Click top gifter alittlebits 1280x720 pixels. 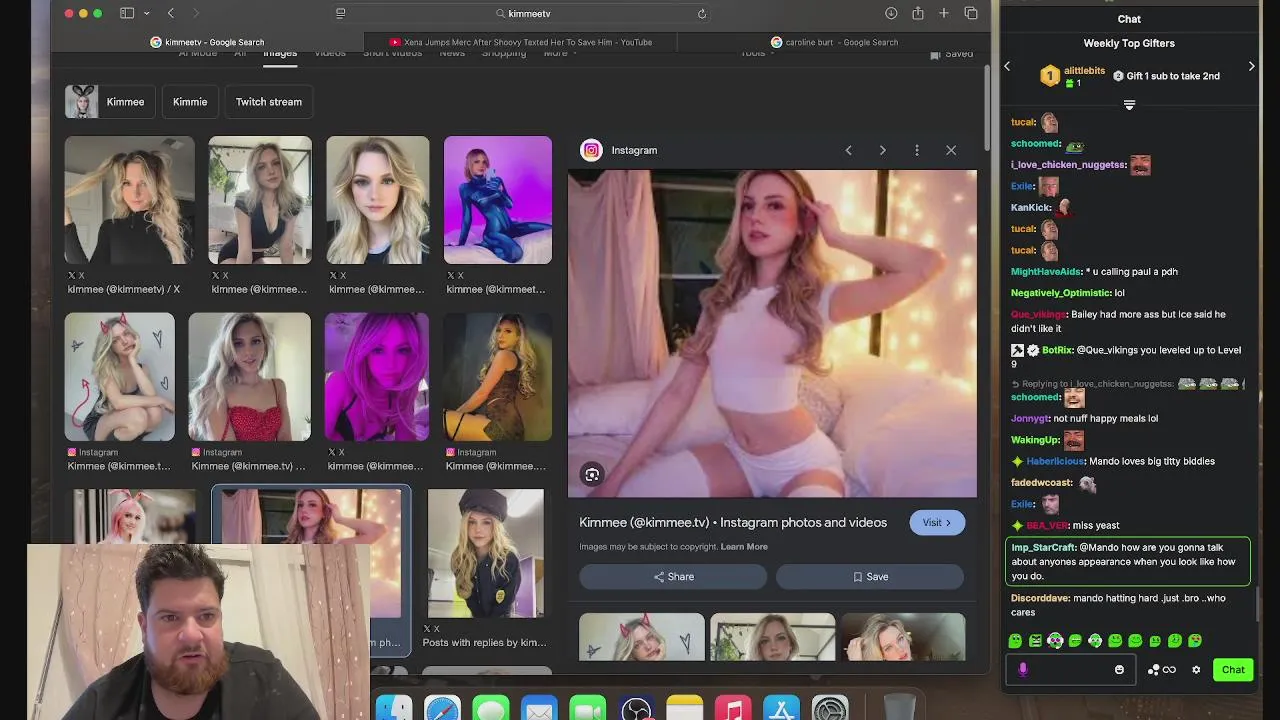tap(1084, 71)
